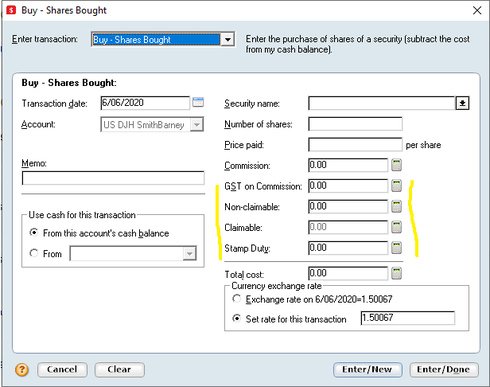Click the 'per share' label
Screen dimensions: 490x387
point(423,145)
